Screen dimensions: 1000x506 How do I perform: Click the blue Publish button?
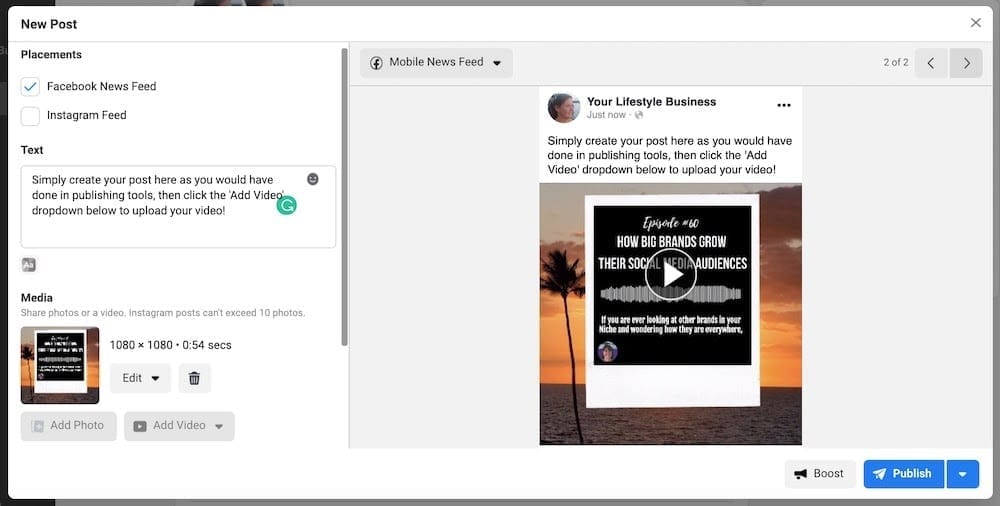click(904, 473)
